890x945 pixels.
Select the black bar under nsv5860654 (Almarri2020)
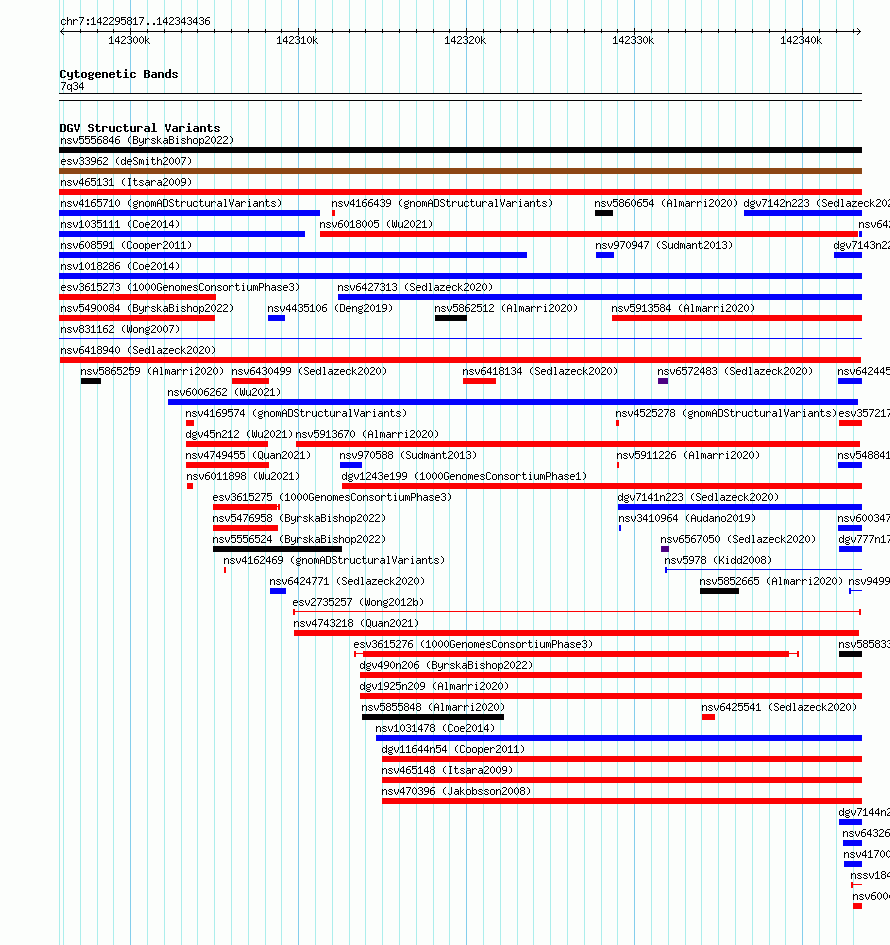coord(604,213)
